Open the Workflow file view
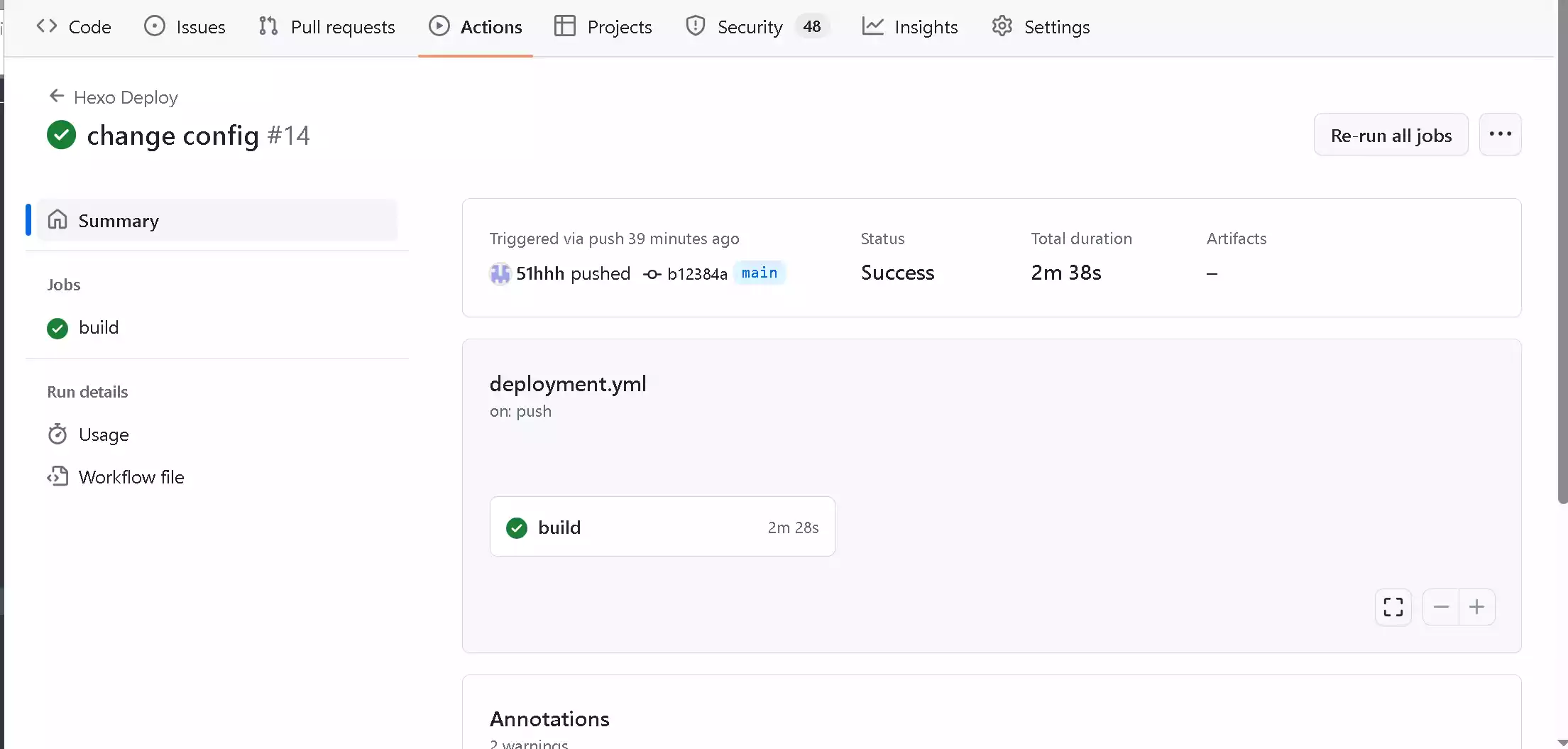 (131, 477)
